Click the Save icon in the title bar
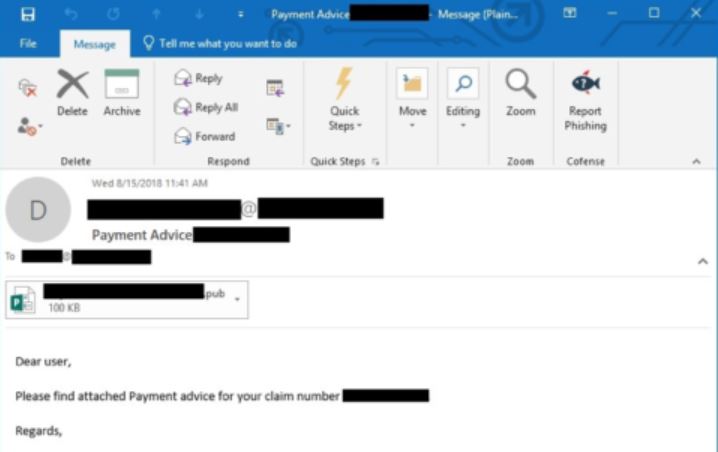The image size is (718, 452). (28, 14)
